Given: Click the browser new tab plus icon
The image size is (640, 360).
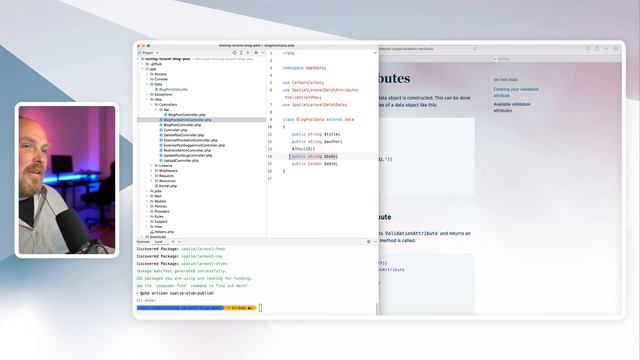Looking at the screenshot, I should click(x=607, y=49).
